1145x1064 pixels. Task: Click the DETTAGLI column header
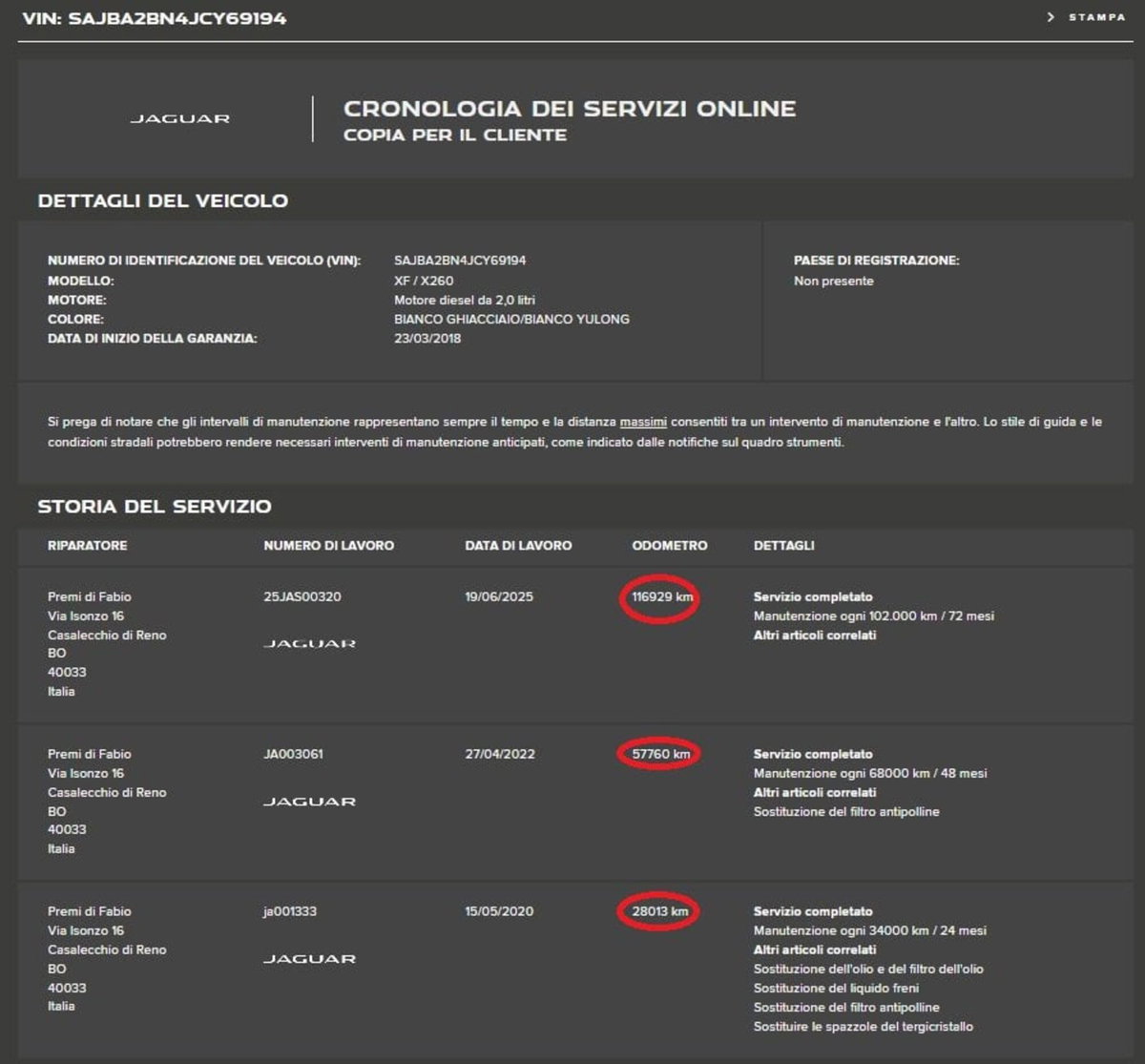[x=784, y=546]
